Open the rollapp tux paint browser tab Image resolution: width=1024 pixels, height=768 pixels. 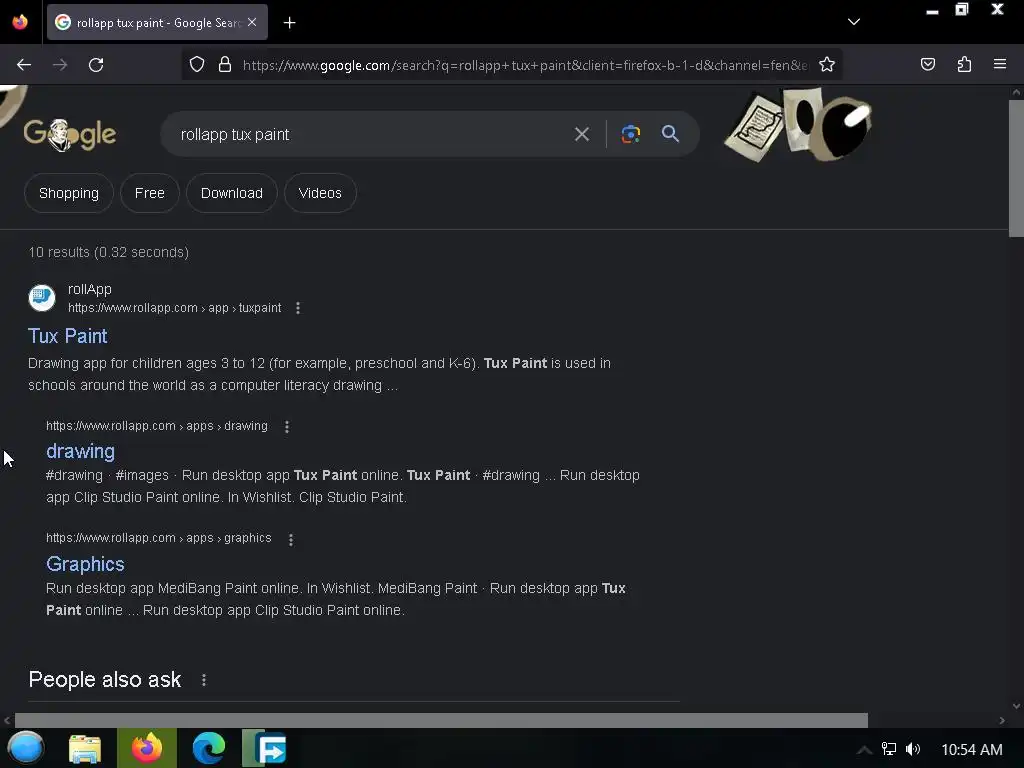tap(157, 23)
